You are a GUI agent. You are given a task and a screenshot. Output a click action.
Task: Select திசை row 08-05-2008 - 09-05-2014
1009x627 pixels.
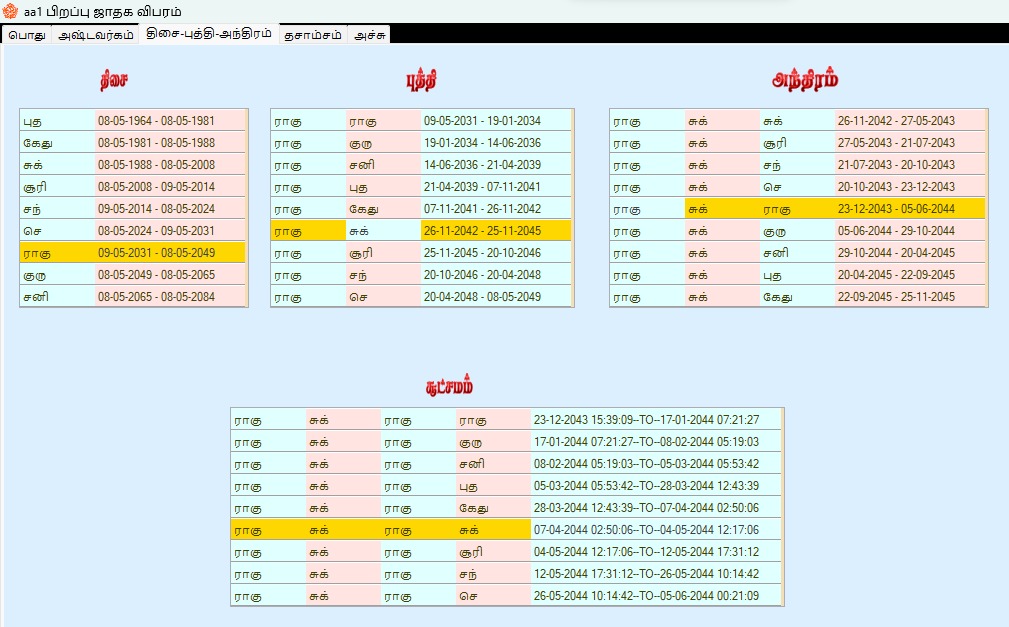133,187
